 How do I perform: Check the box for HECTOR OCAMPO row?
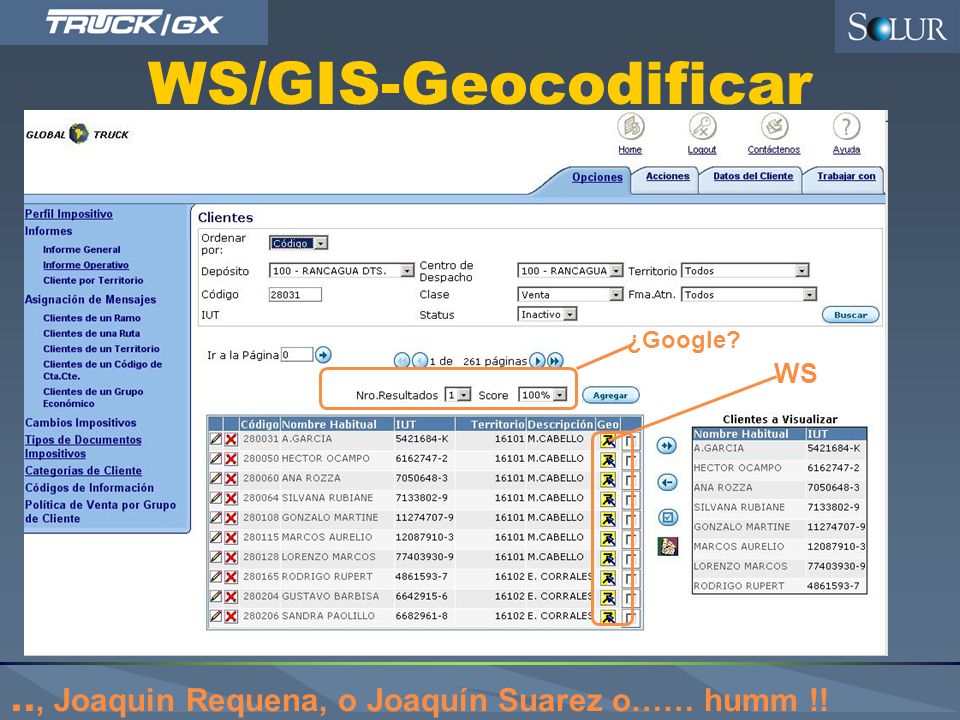630,461
